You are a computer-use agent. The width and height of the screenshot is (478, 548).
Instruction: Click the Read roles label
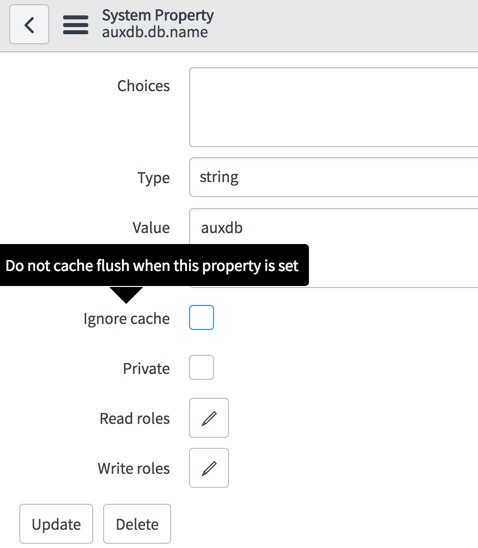pyautogui.click(x=135, y=419)
